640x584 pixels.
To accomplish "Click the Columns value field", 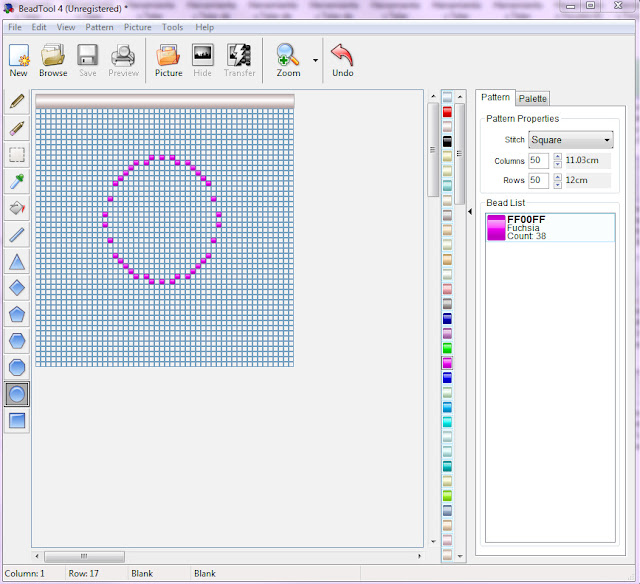I will 538,160.
